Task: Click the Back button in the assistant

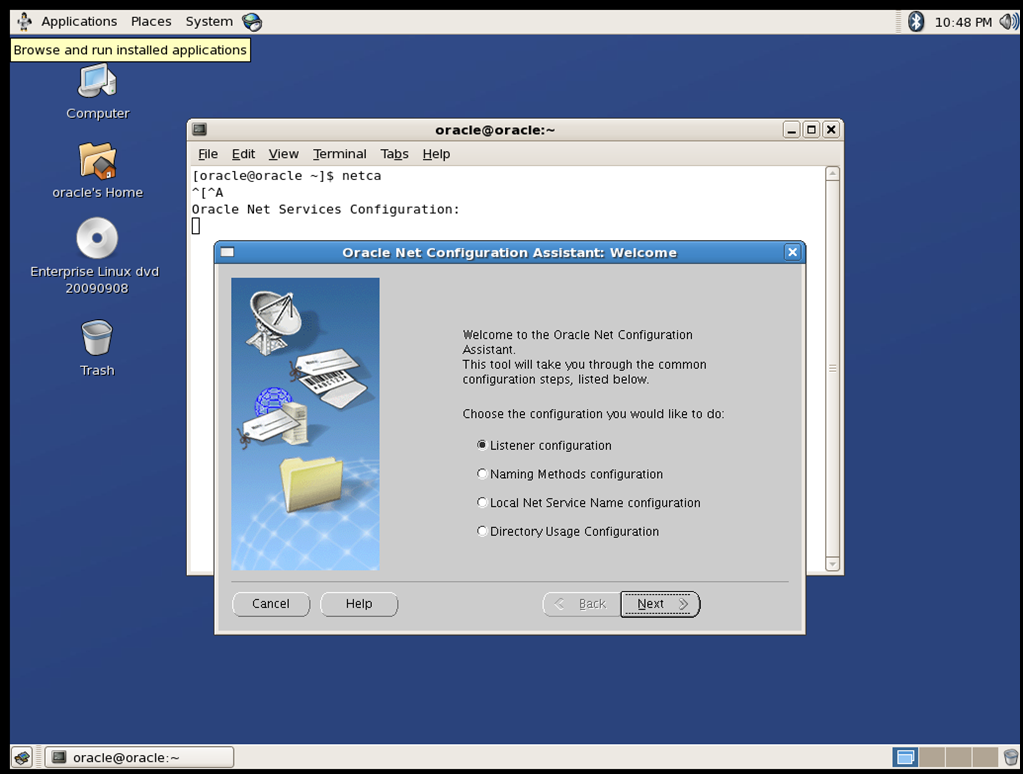Action: pyautogui.click(x=581, y=604)
